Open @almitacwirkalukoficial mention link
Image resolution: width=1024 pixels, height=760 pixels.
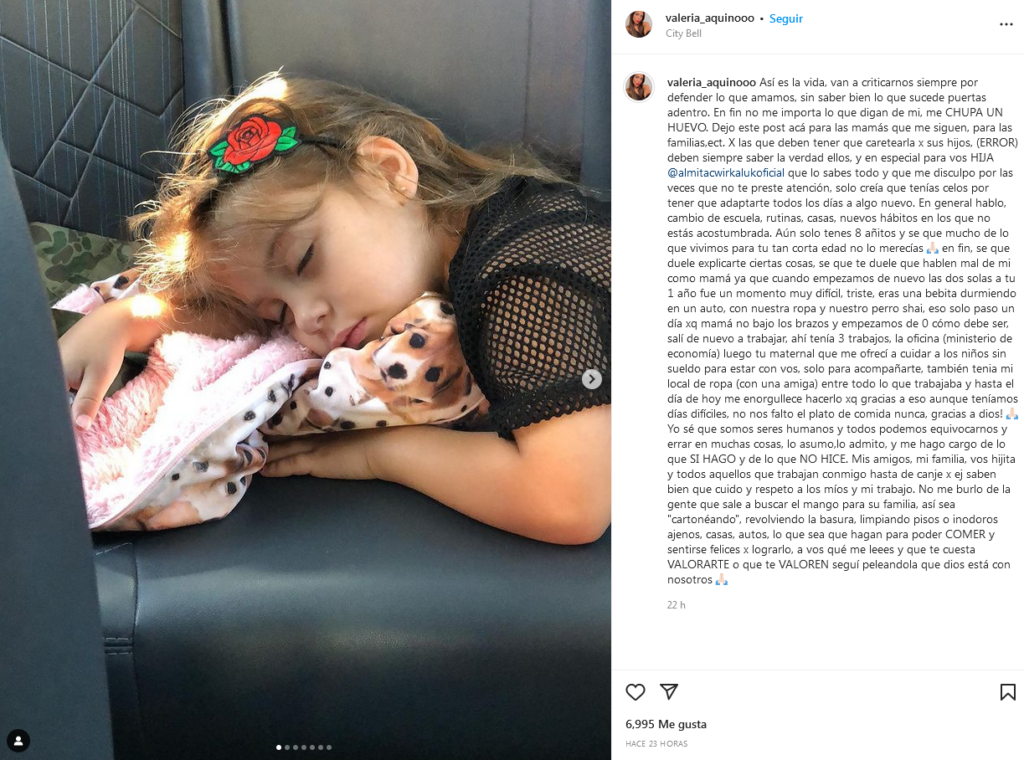click(x=726, y=173)
